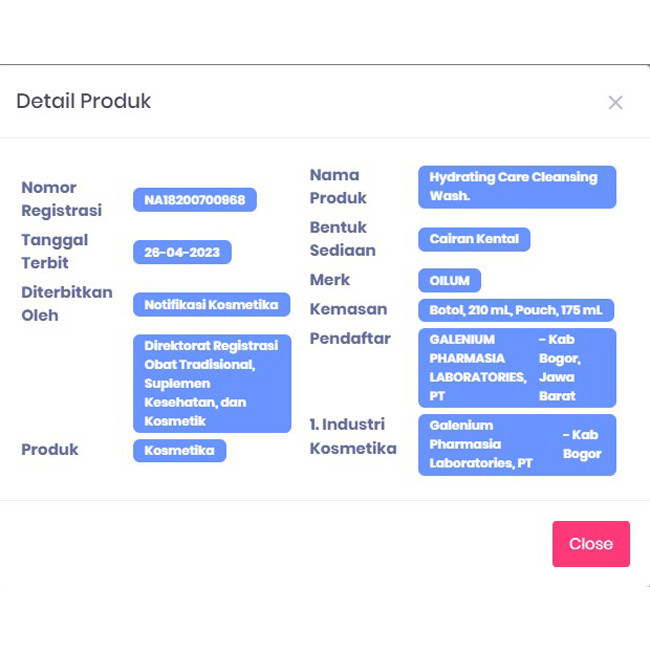This screenshot has width=650, height=650.
Task: Click the Nomor Registrasi label
Action: (x=62, y=199)
